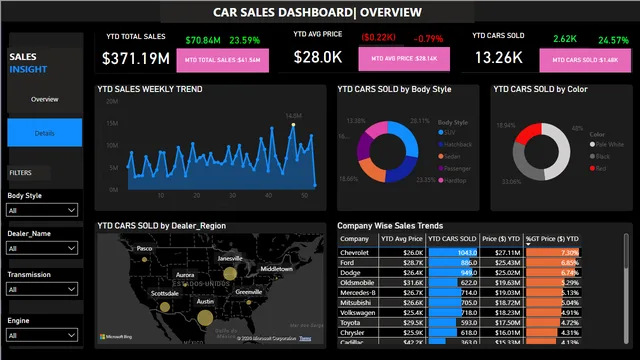Click the MTD Cars Sold pink card
The width and height of the screenshot is (640, 360).
coord(585,60)
